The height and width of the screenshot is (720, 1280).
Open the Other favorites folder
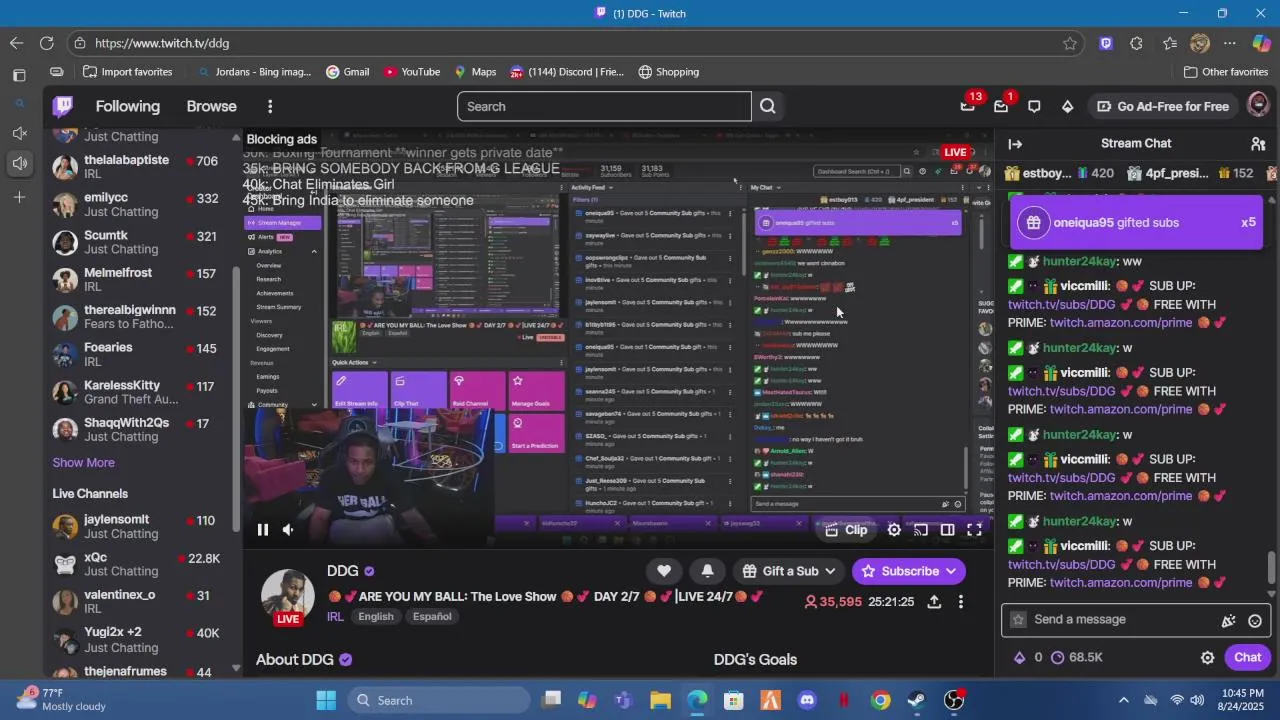tap(1225, 72)
